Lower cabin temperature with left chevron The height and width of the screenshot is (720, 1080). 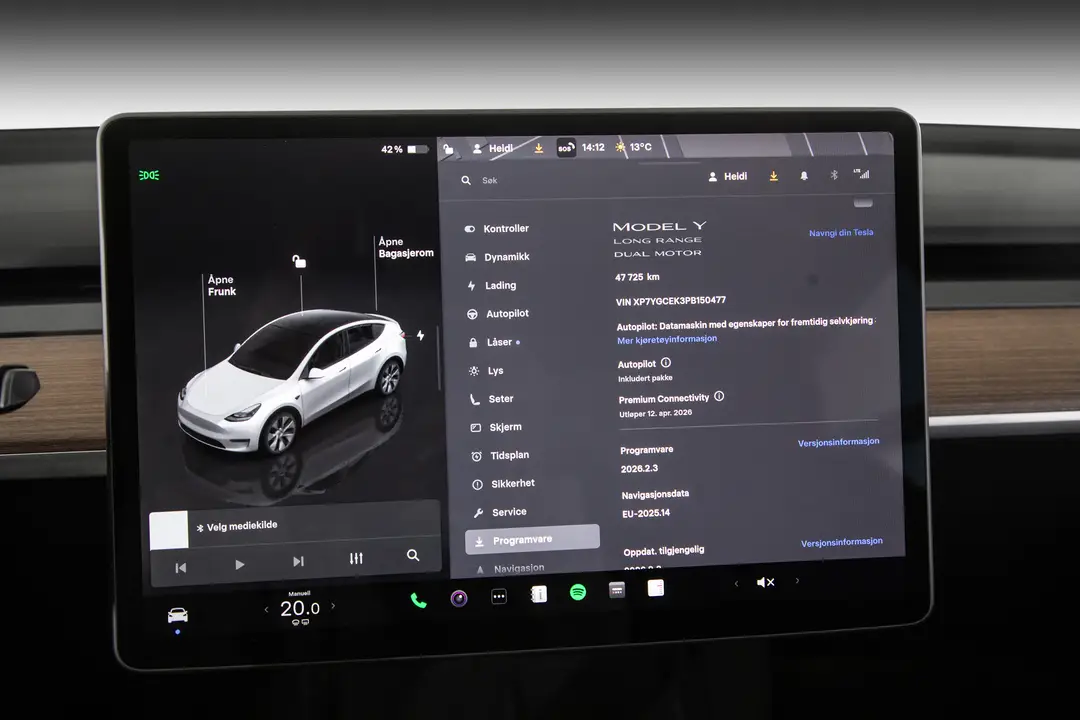267,609
